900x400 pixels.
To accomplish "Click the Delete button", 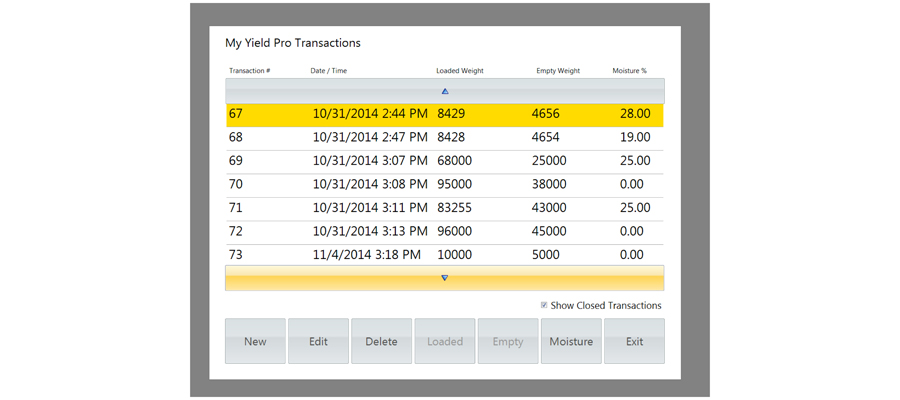I will tap(381, 341).
